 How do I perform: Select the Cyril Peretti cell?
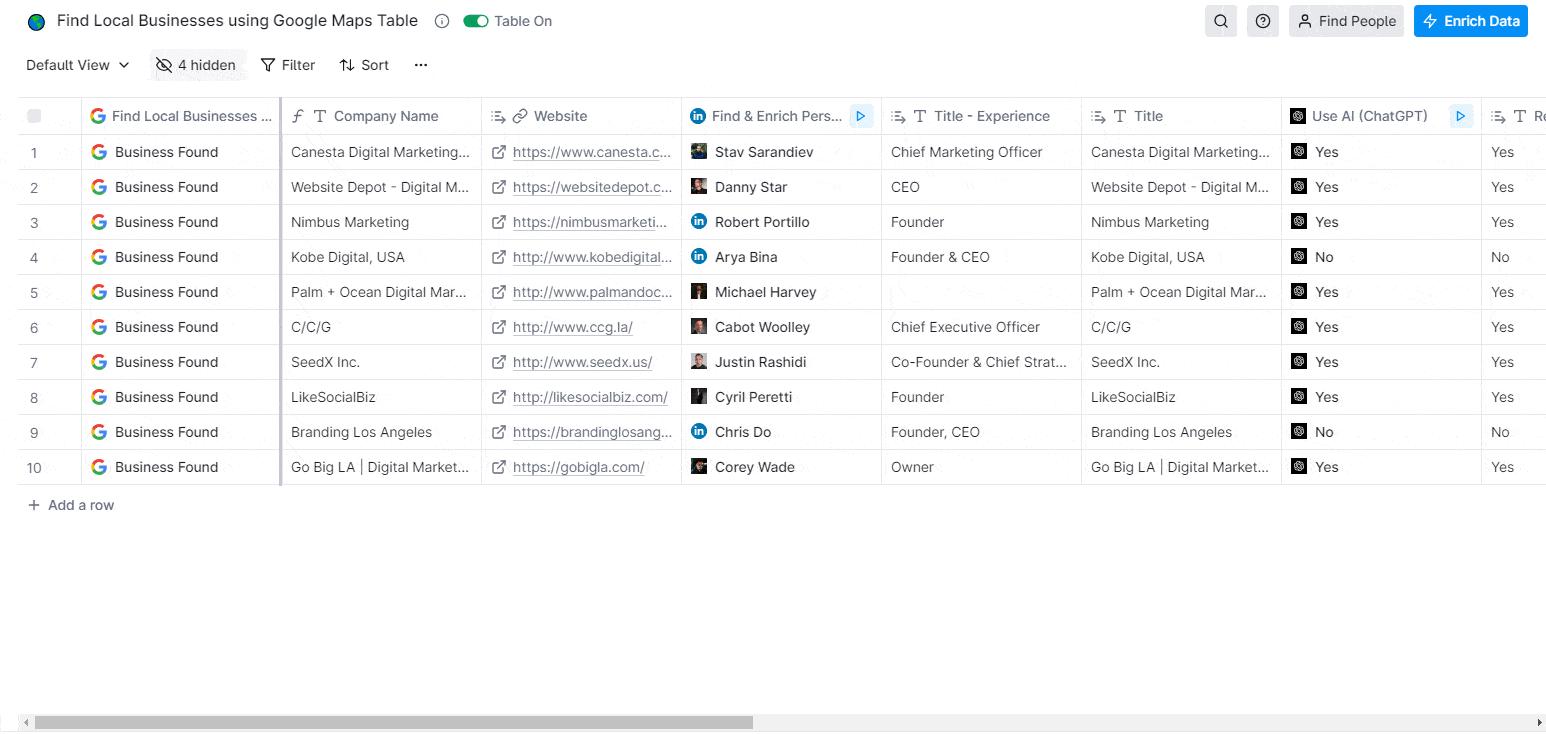782,397
